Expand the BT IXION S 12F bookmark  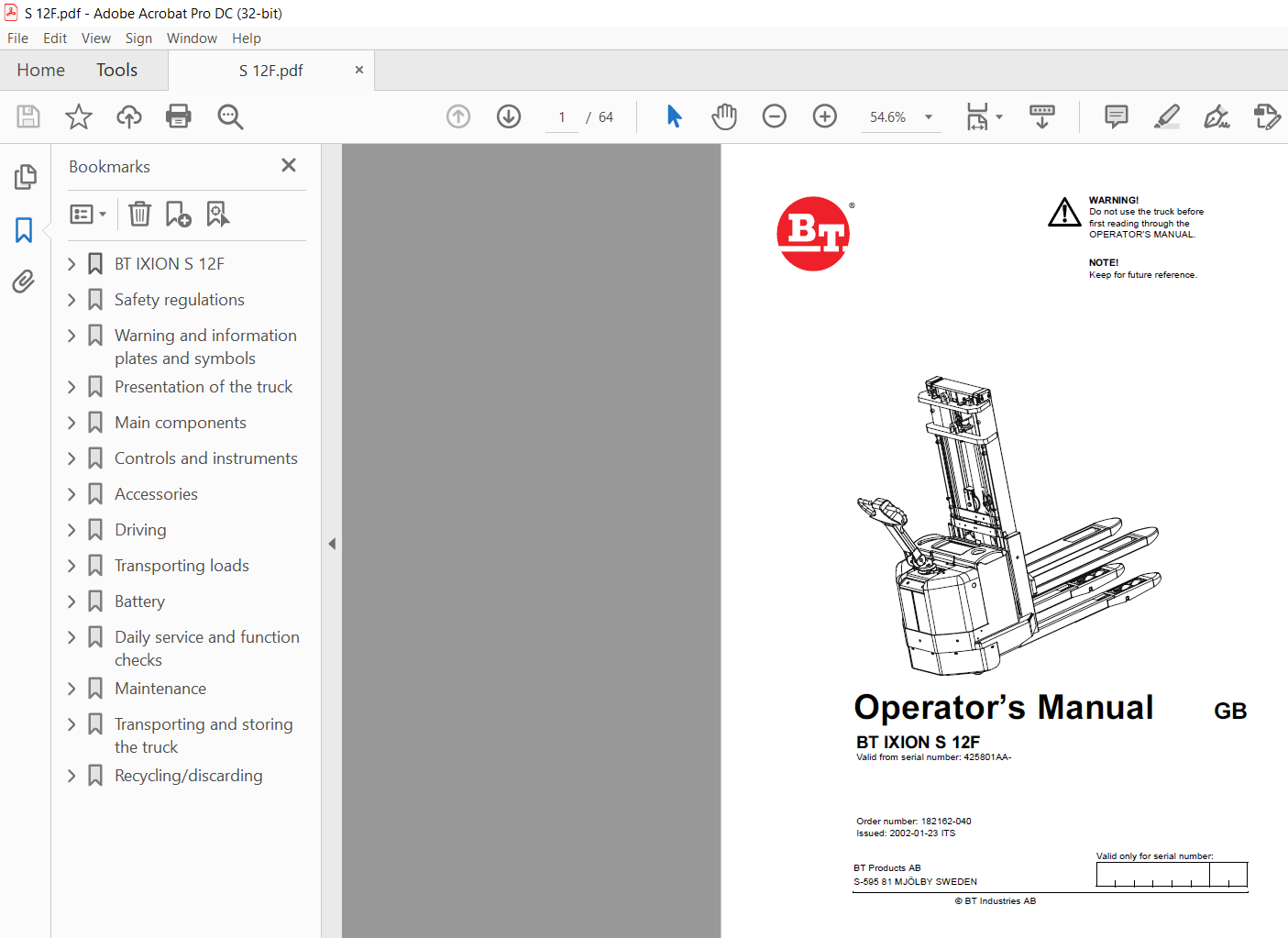pos(72,264)
